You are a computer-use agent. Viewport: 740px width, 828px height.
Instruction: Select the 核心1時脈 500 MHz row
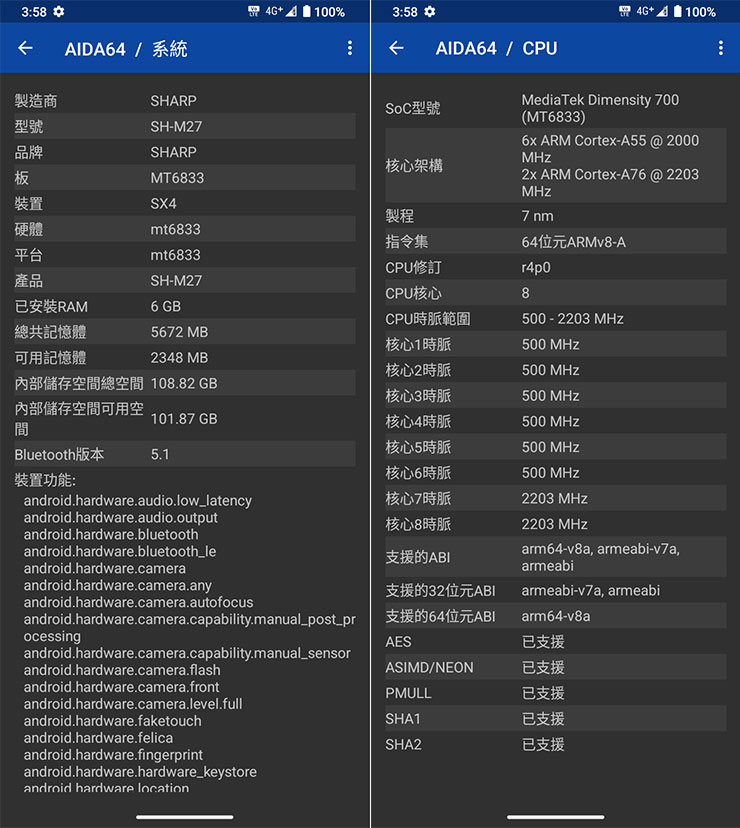pyautogui.click(x=555, y=344)
